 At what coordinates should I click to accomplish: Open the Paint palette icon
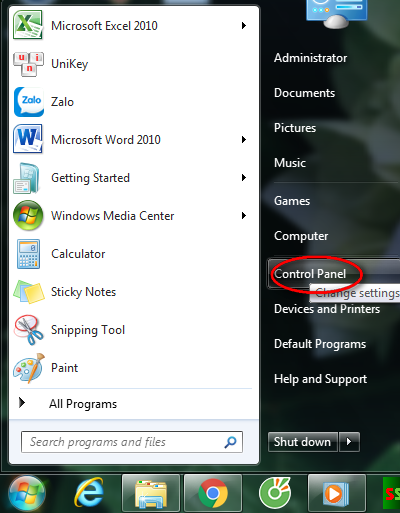(29, 368)
